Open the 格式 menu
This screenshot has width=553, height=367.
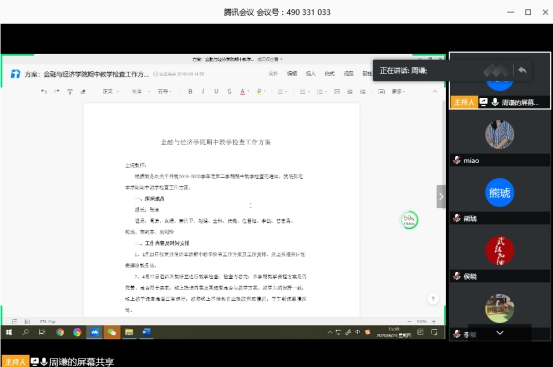pos(329,73)
